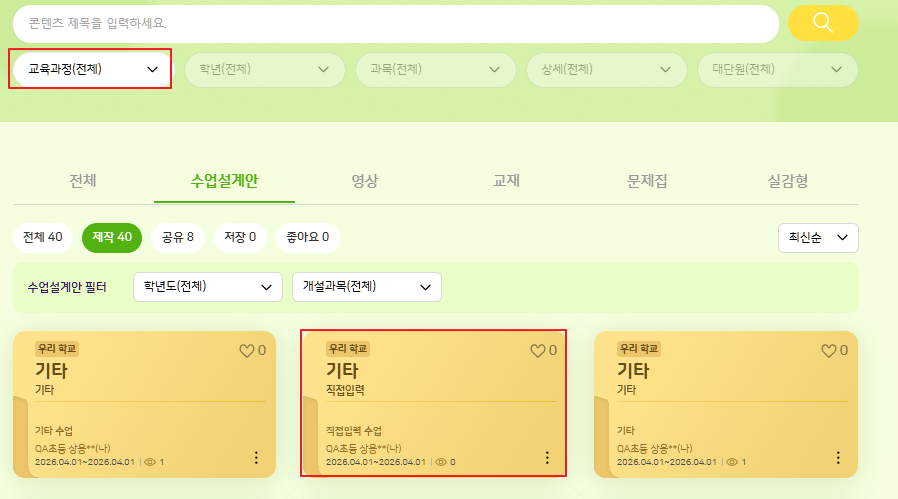Select the 저장 0 filter chip
The height and width of the screenshot is (499, 898).
tap(239, 237)
